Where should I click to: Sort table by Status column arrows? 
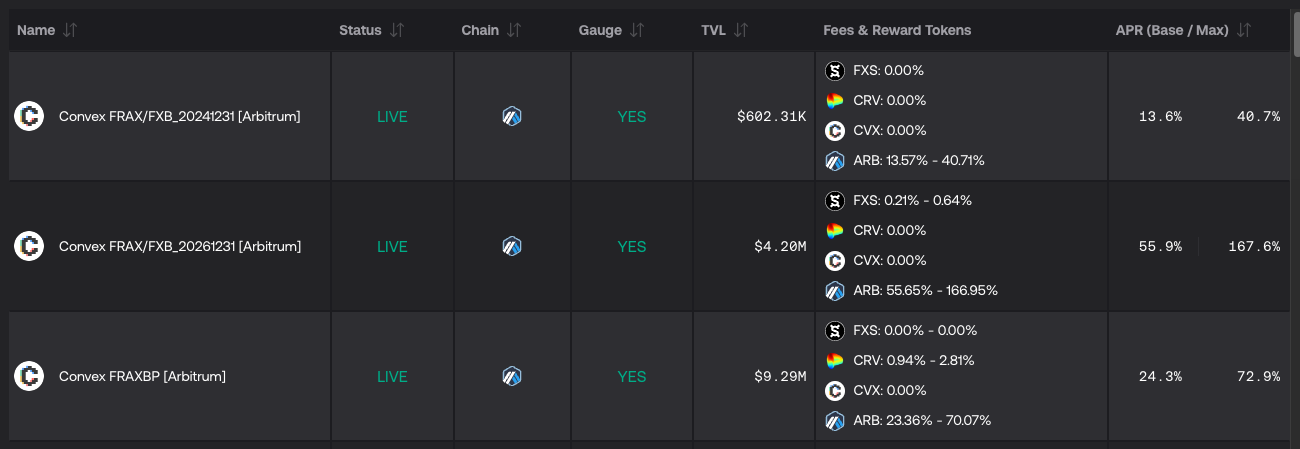[x=397, y=30]
